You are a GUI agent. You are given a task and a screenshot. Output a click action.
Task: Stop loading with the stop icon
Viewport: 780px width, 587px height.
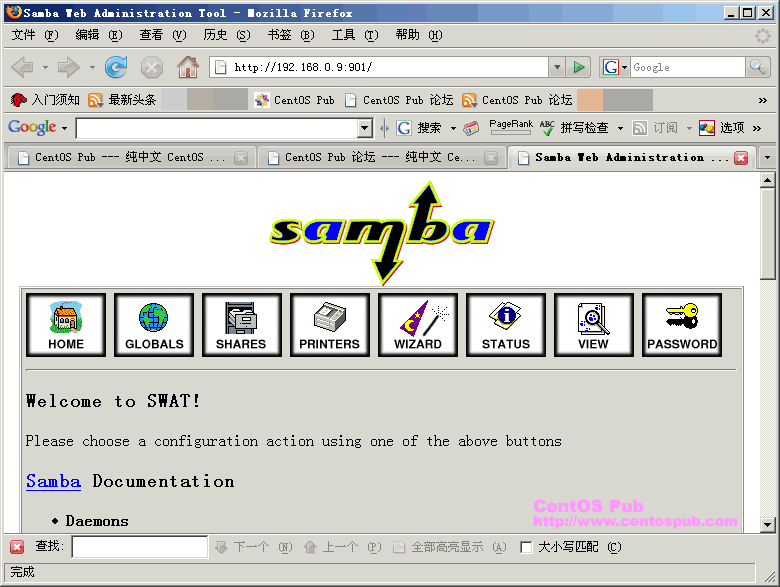point(152,67)
